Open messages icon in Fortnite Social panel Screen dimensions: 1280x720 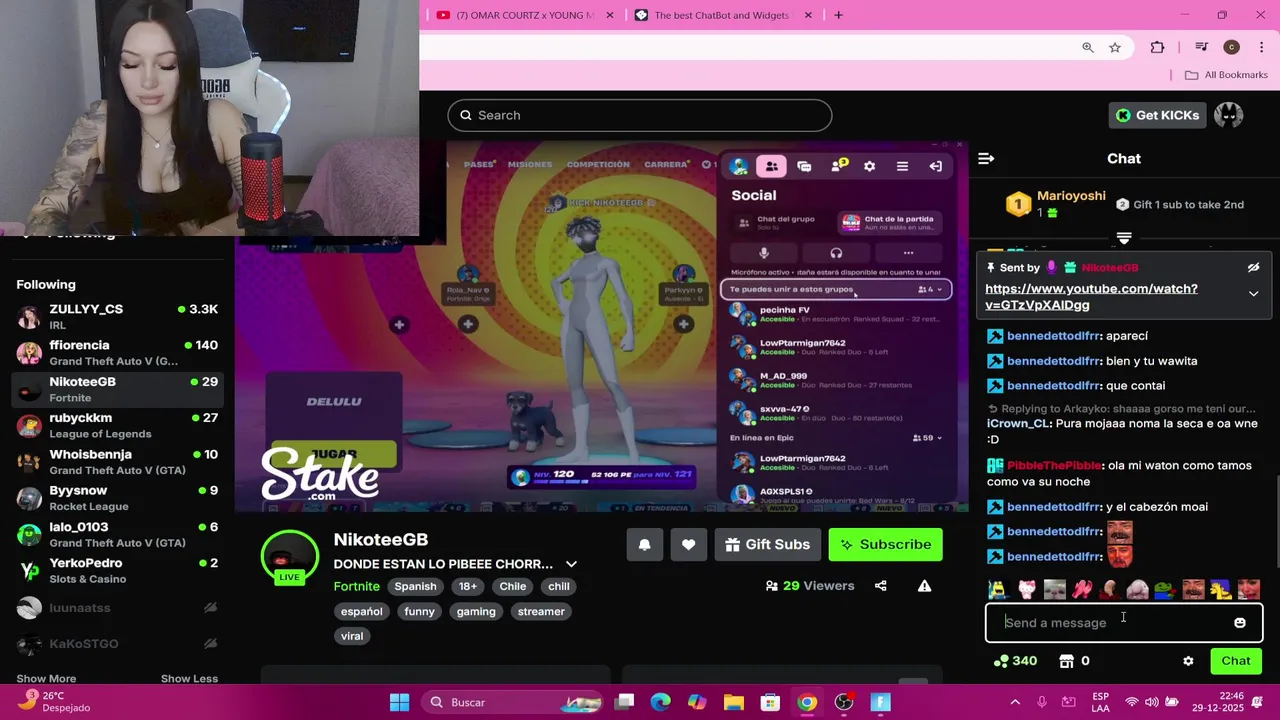(804, 166)
